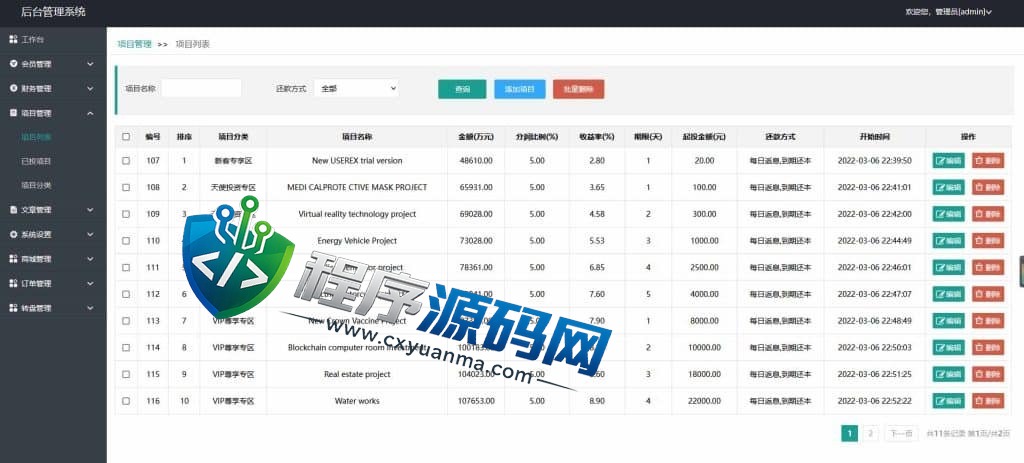
Task: Open the 还款方式 dropdown showing 全部
Action: [x=356, y=88]
